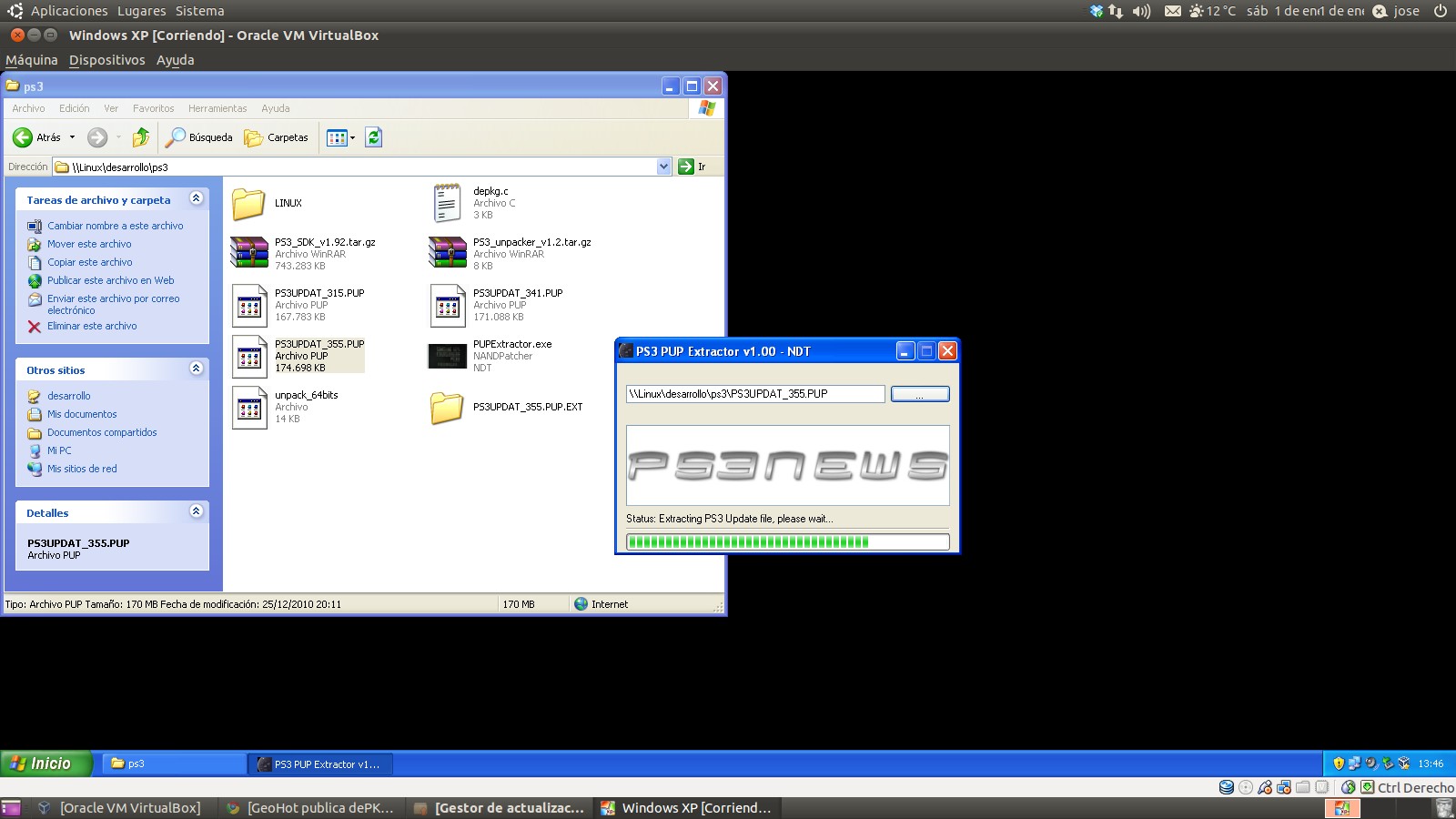Select the PS3_SDK_v1.92.tar.gz archive icon

[248, 253]
